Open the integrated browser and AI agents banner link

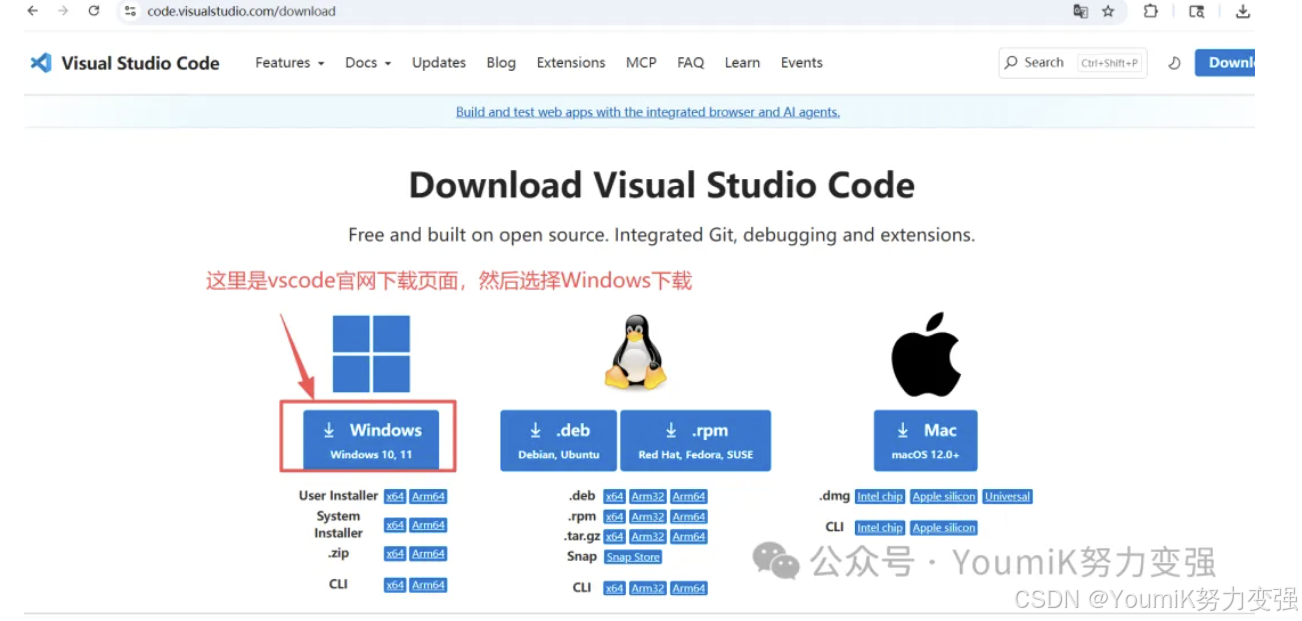648,112
